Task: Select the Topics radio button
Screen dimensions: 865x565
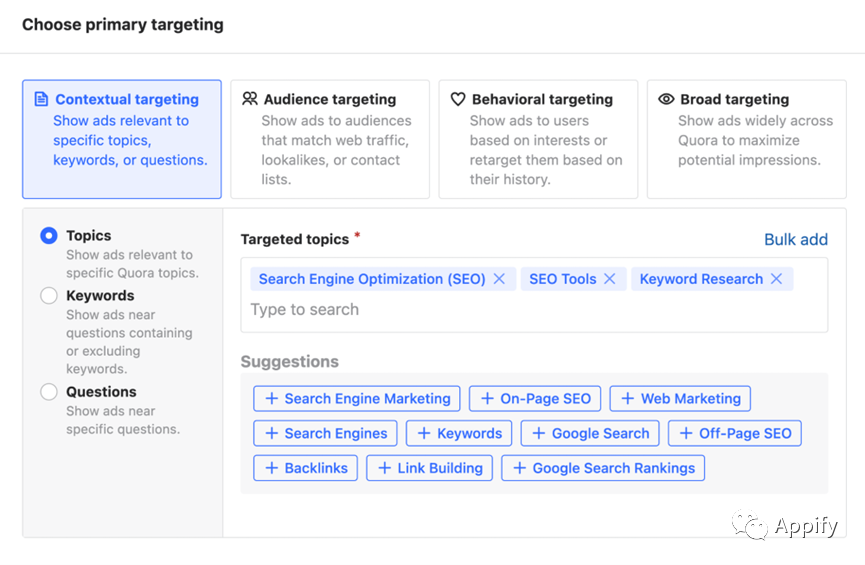Action: tap(49, 236)
